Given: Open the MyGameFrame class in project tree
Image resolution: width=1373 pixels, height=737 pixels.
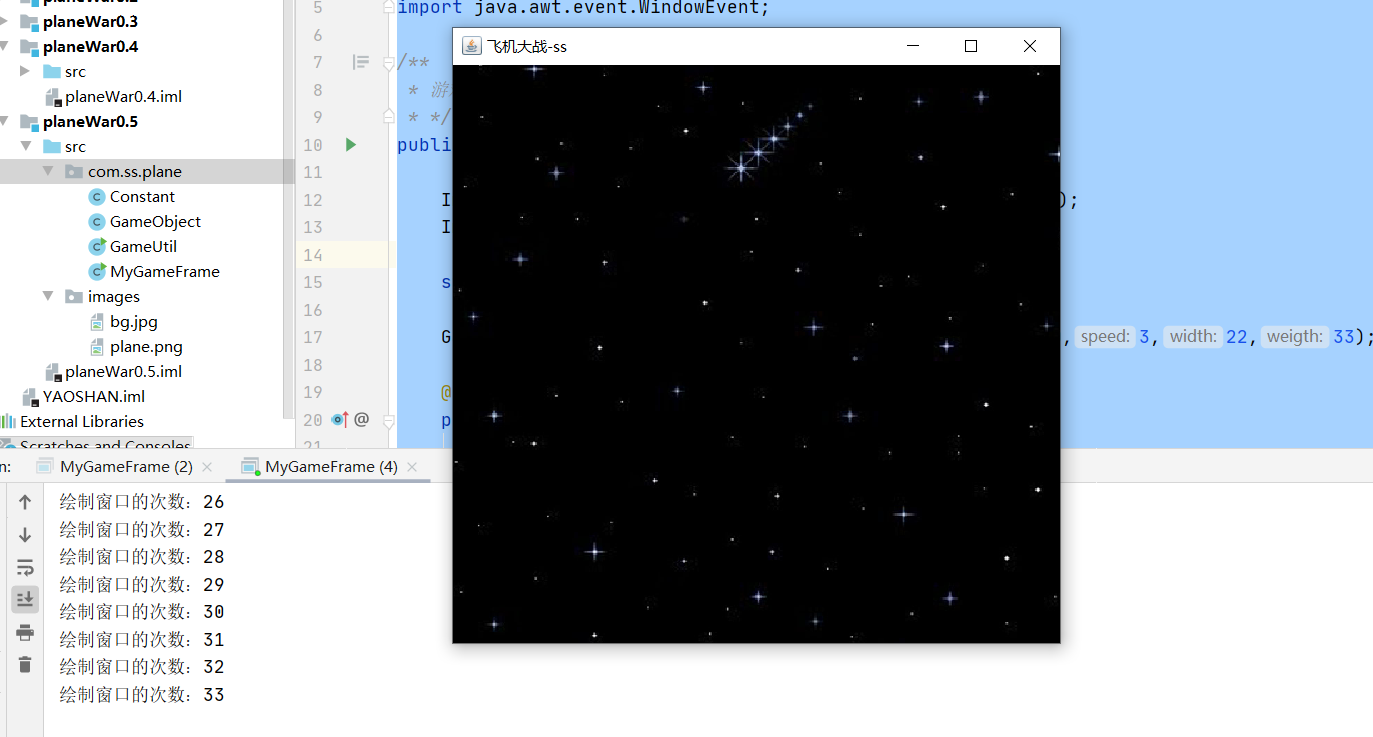Looking at the screenshot, I should [165, 272].
